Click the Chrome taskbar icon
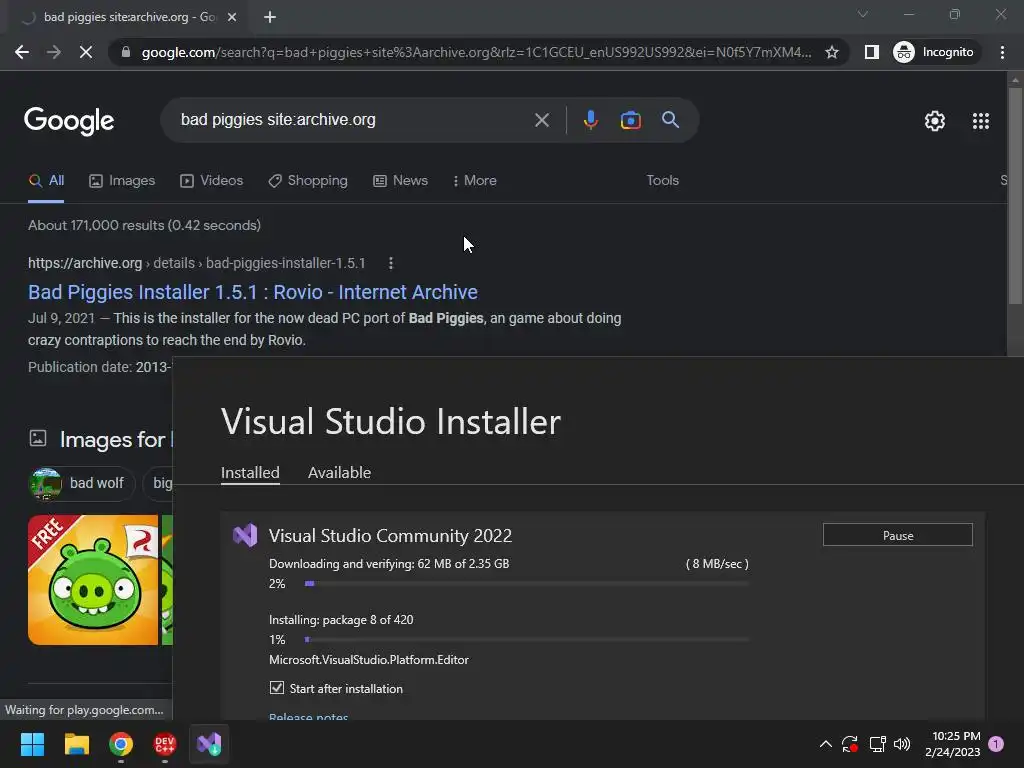 point(121,744)
